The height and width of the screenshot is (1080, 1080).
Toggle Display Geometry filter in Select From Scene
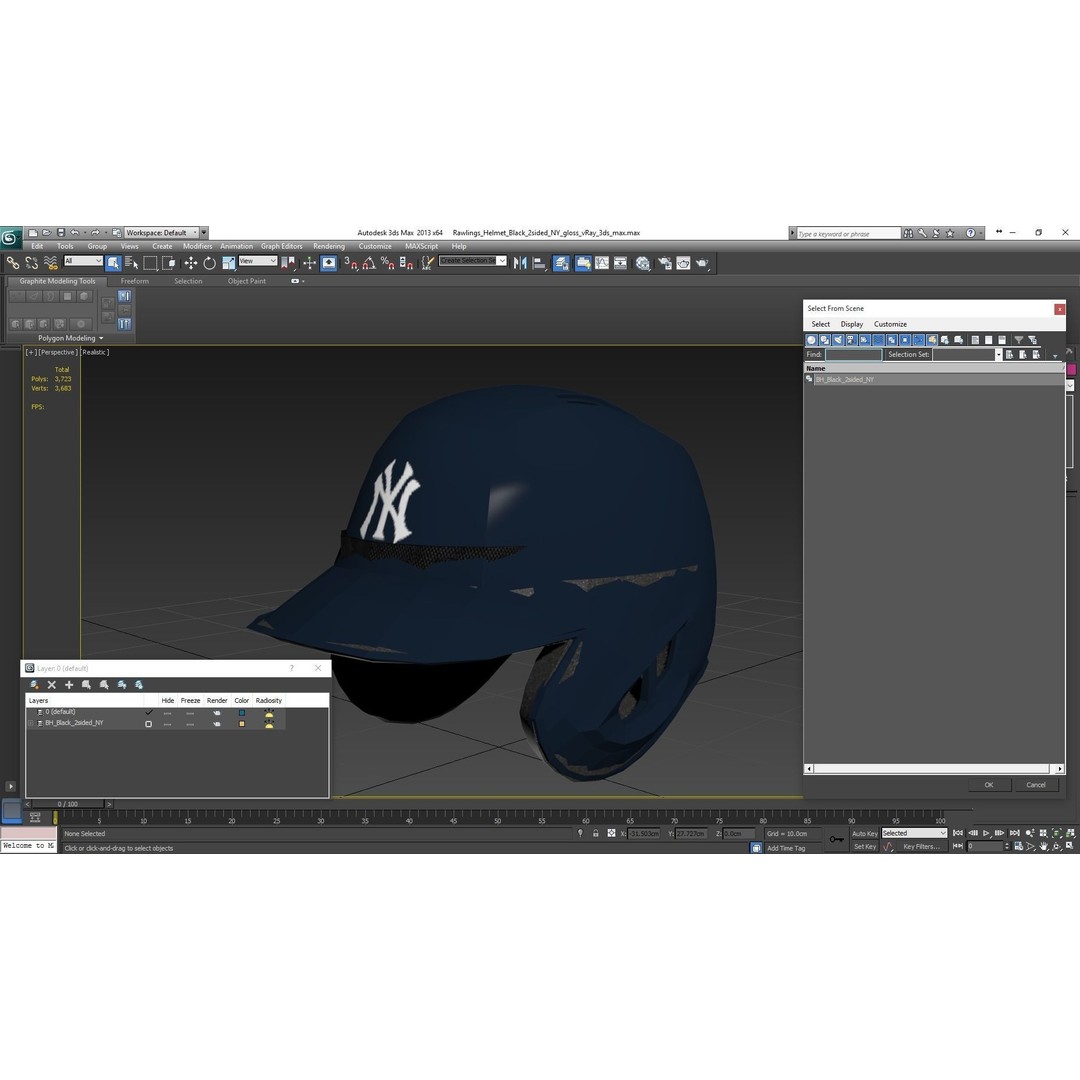point(811,340)
